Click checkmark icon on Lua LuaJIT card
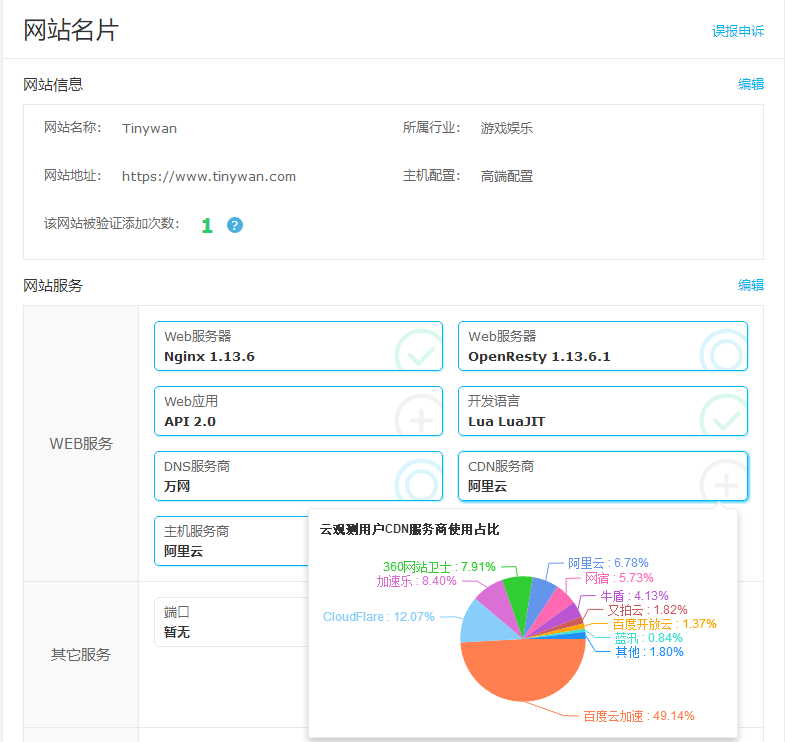 click(723, 416)
